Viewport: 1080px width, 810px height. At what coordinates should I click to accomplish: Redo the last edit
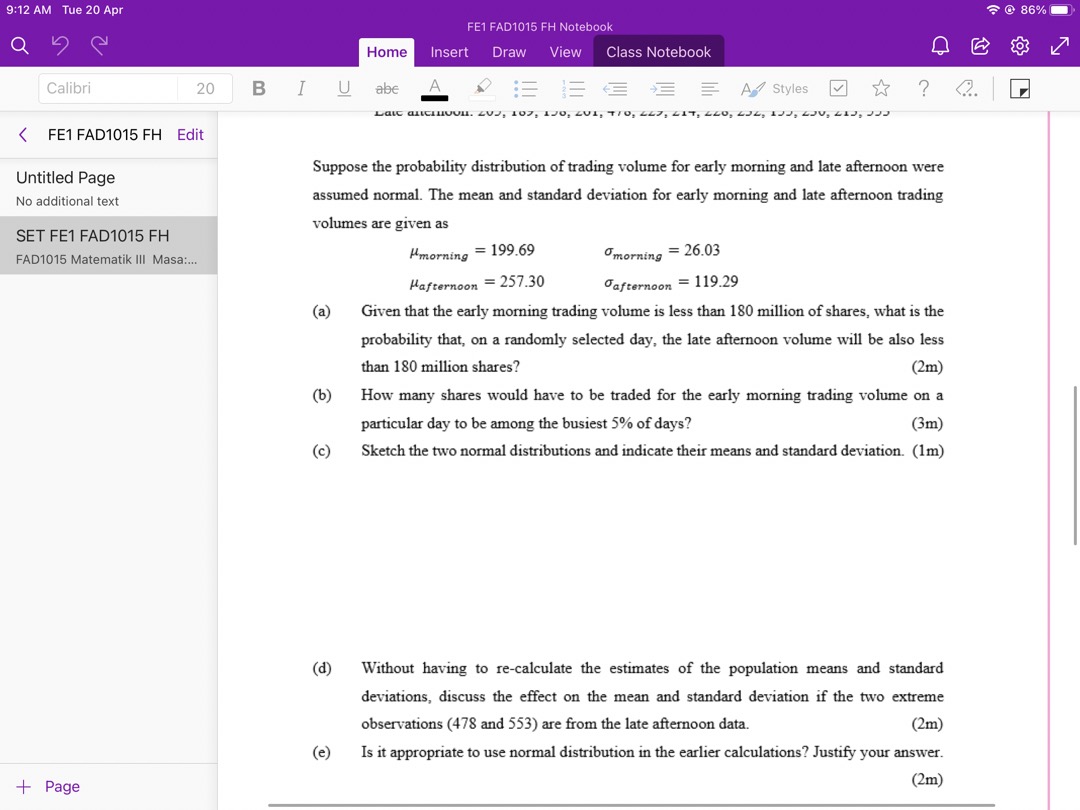[x=97, y=45]
